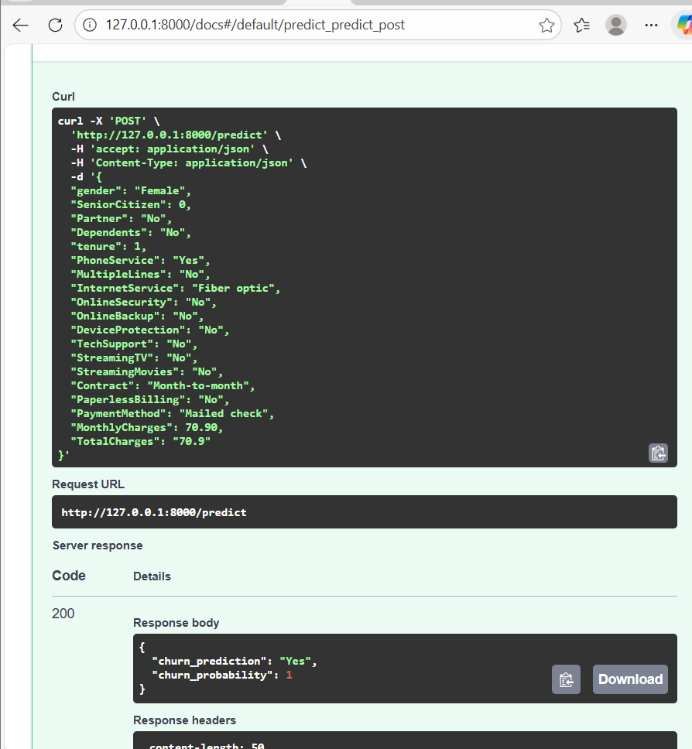Select the 'Content-Type: application/json' header line

189,163
